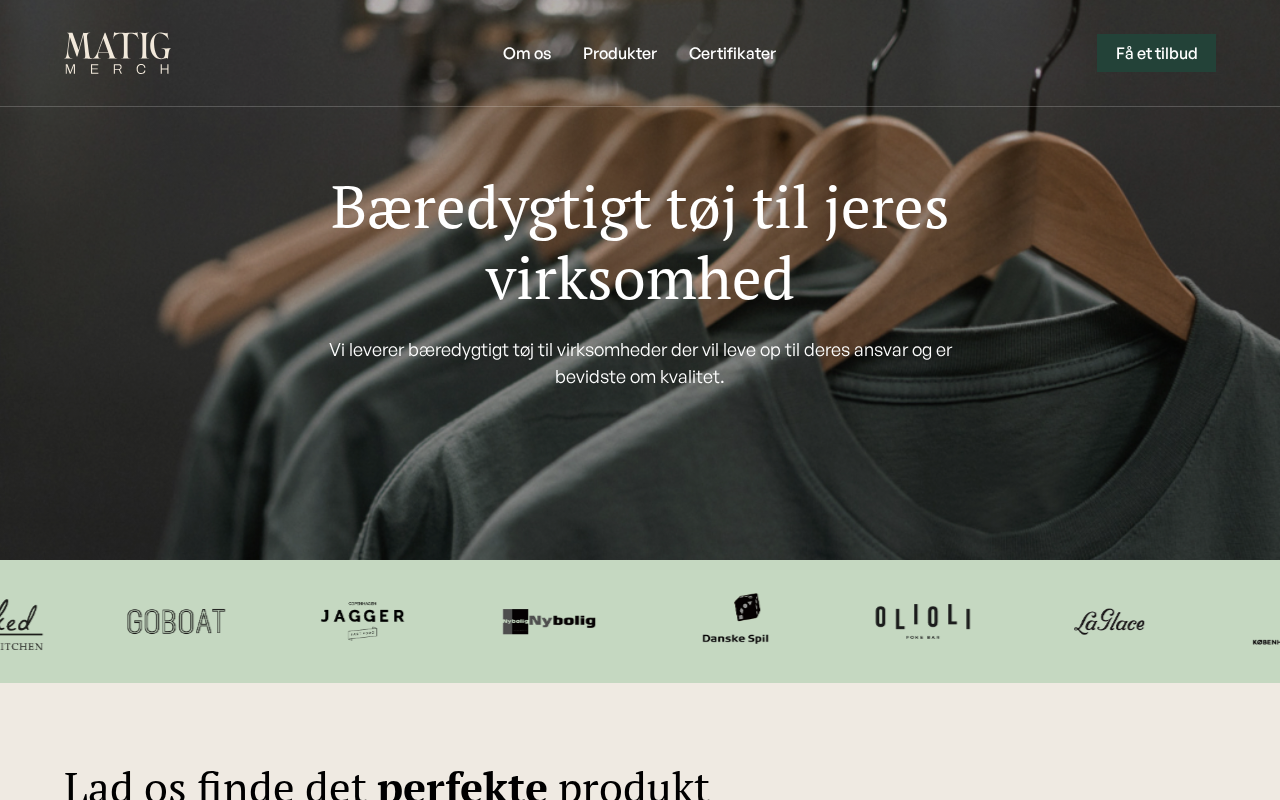
Task: Click the partially visible Kitchen logo
Action: 21,624
